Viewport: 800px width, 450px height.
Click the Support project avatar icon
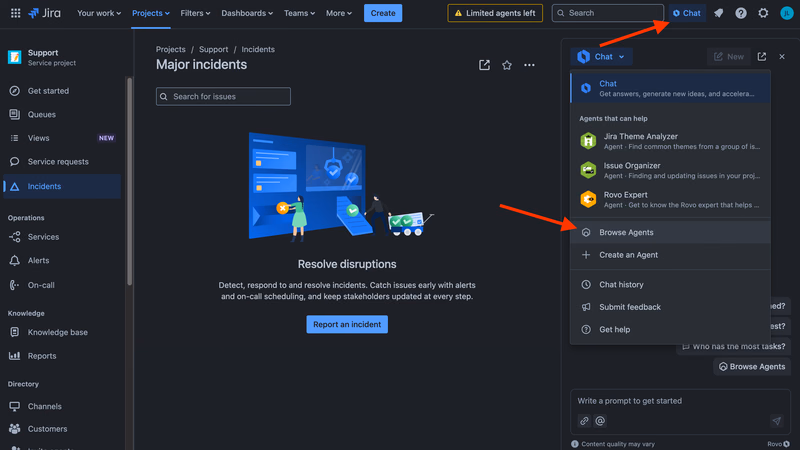click(15, 57)
